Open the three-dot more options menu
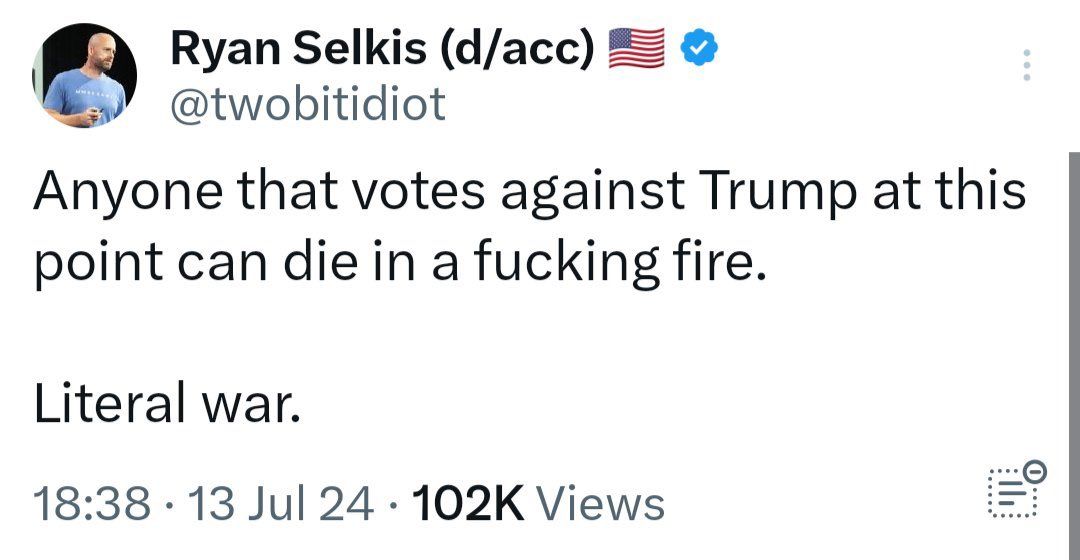1080x560 pixels. [x=1023, y=66]
